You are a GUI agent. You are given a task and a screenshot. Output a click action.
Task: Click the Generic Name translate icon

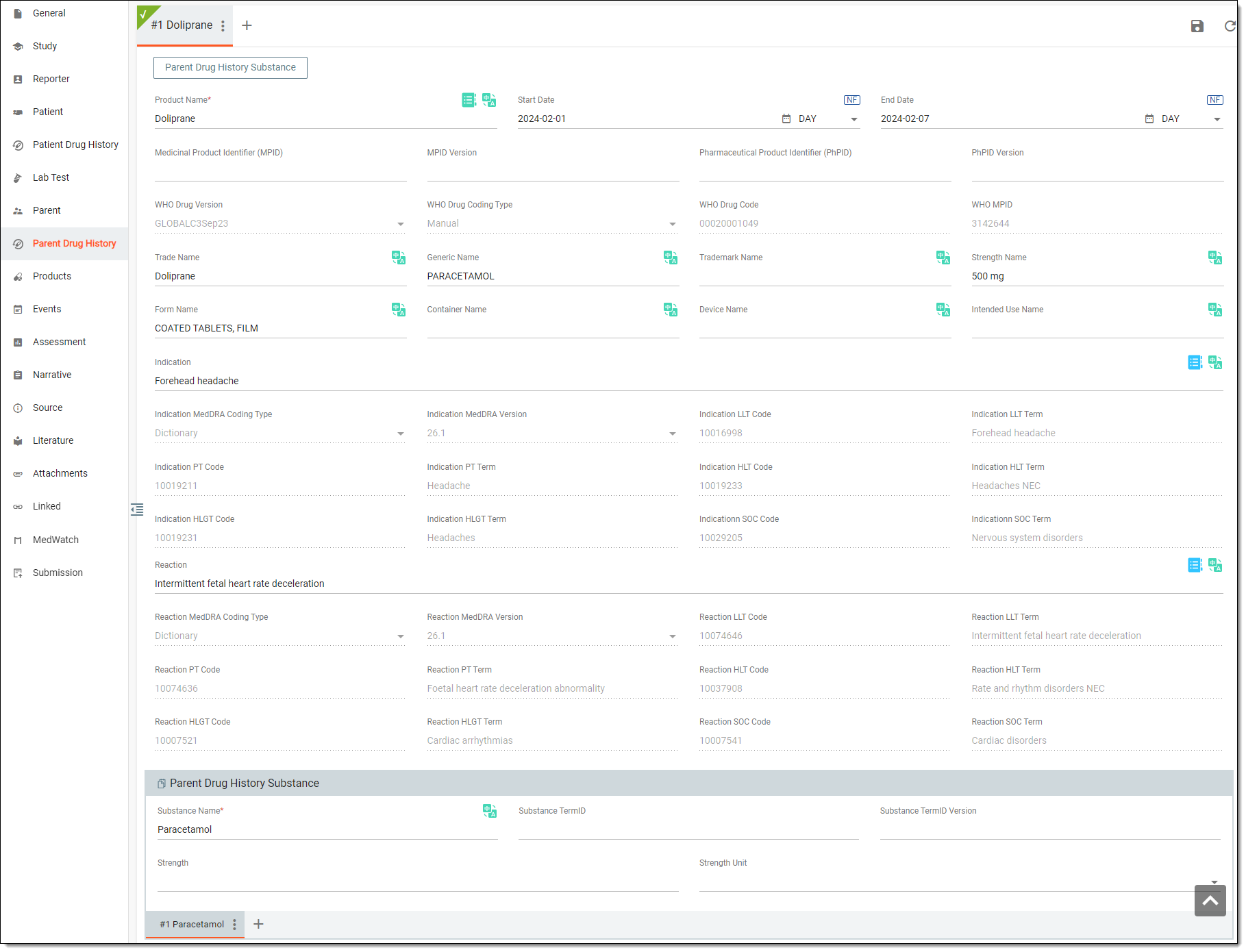pyautogui.click(x=671, y=258)
